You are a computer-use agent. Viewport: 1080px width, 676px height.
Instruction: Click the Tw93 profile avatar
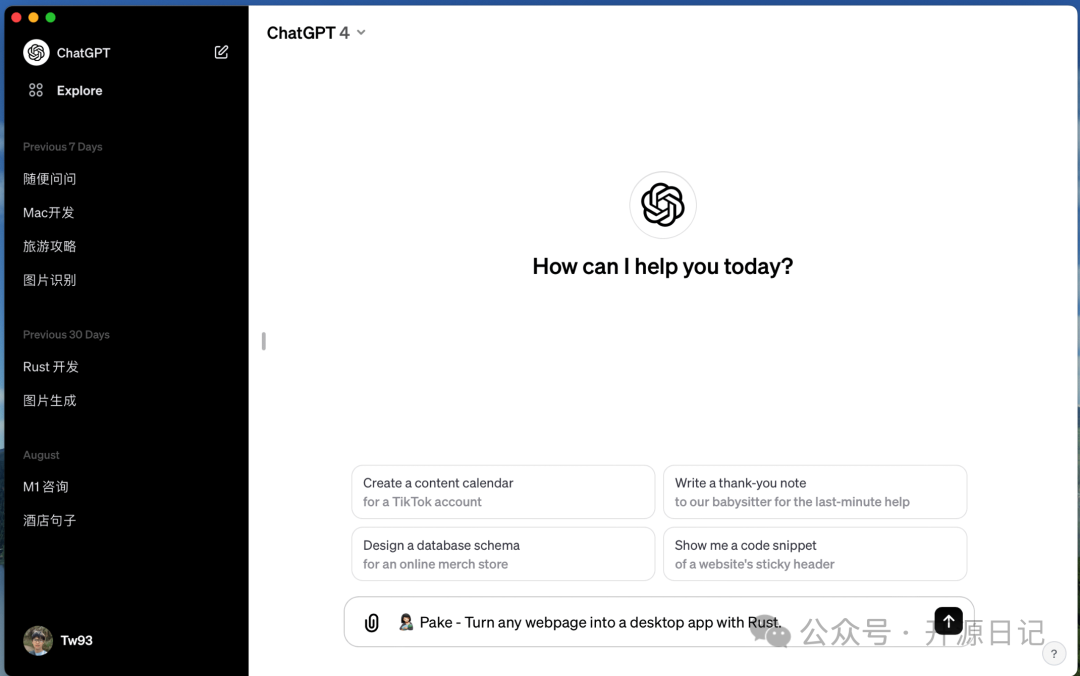coord(38,640)
